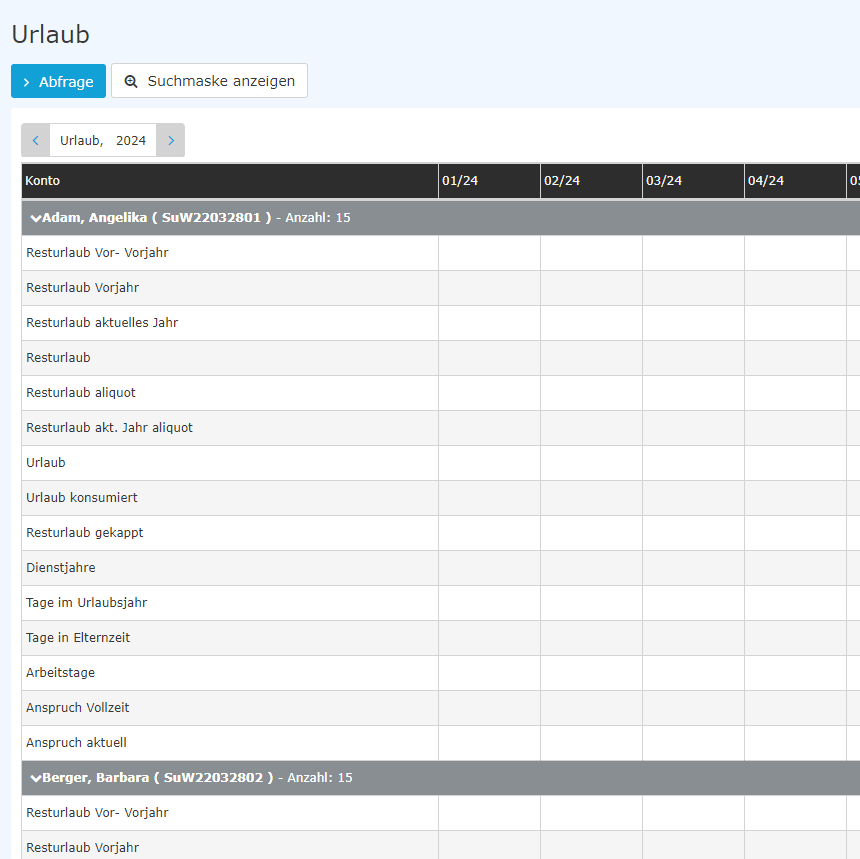The image size is (860, 859).
Task: Select Adam's Resturlaub Vor- Vorjahr row
Action: (441, 253)
